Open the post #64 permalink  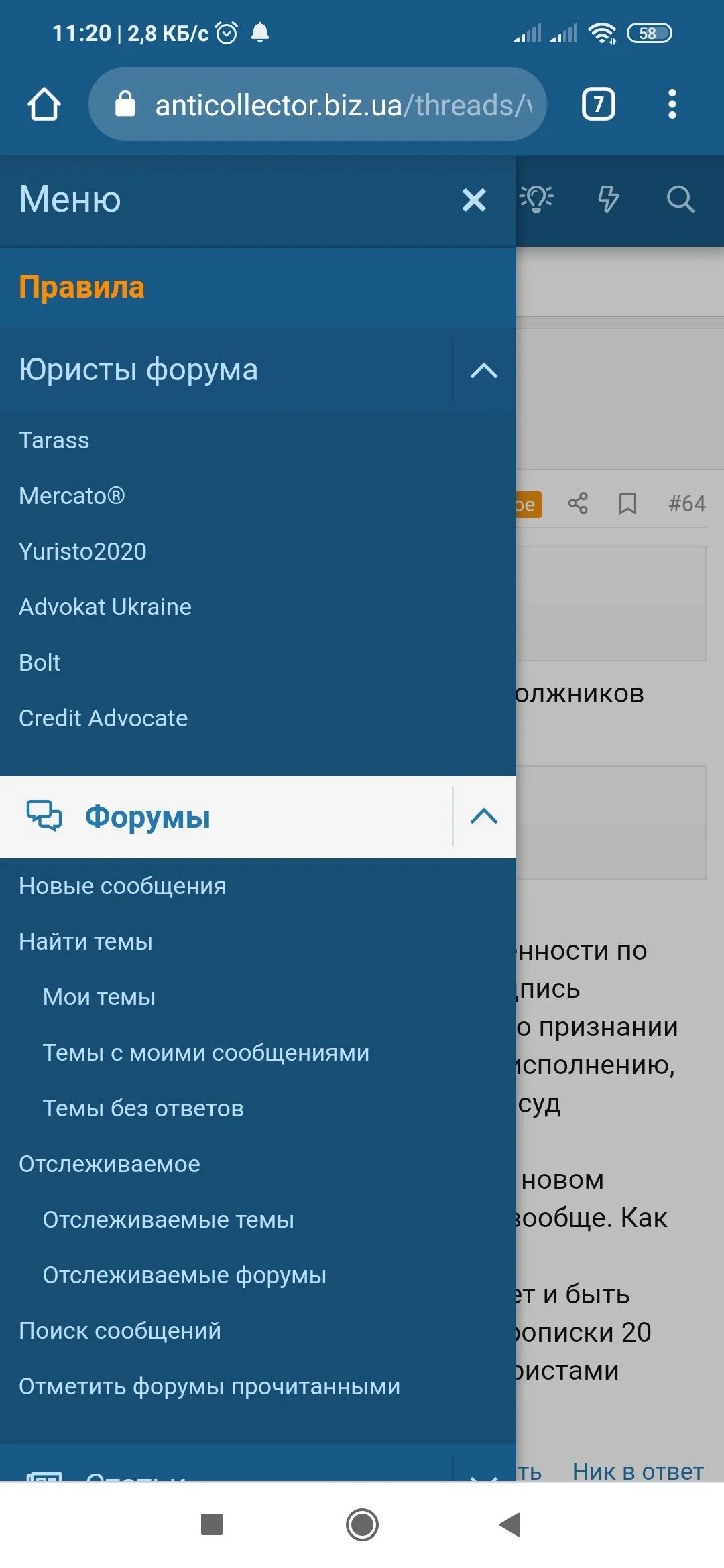click(x=687, y=503)
